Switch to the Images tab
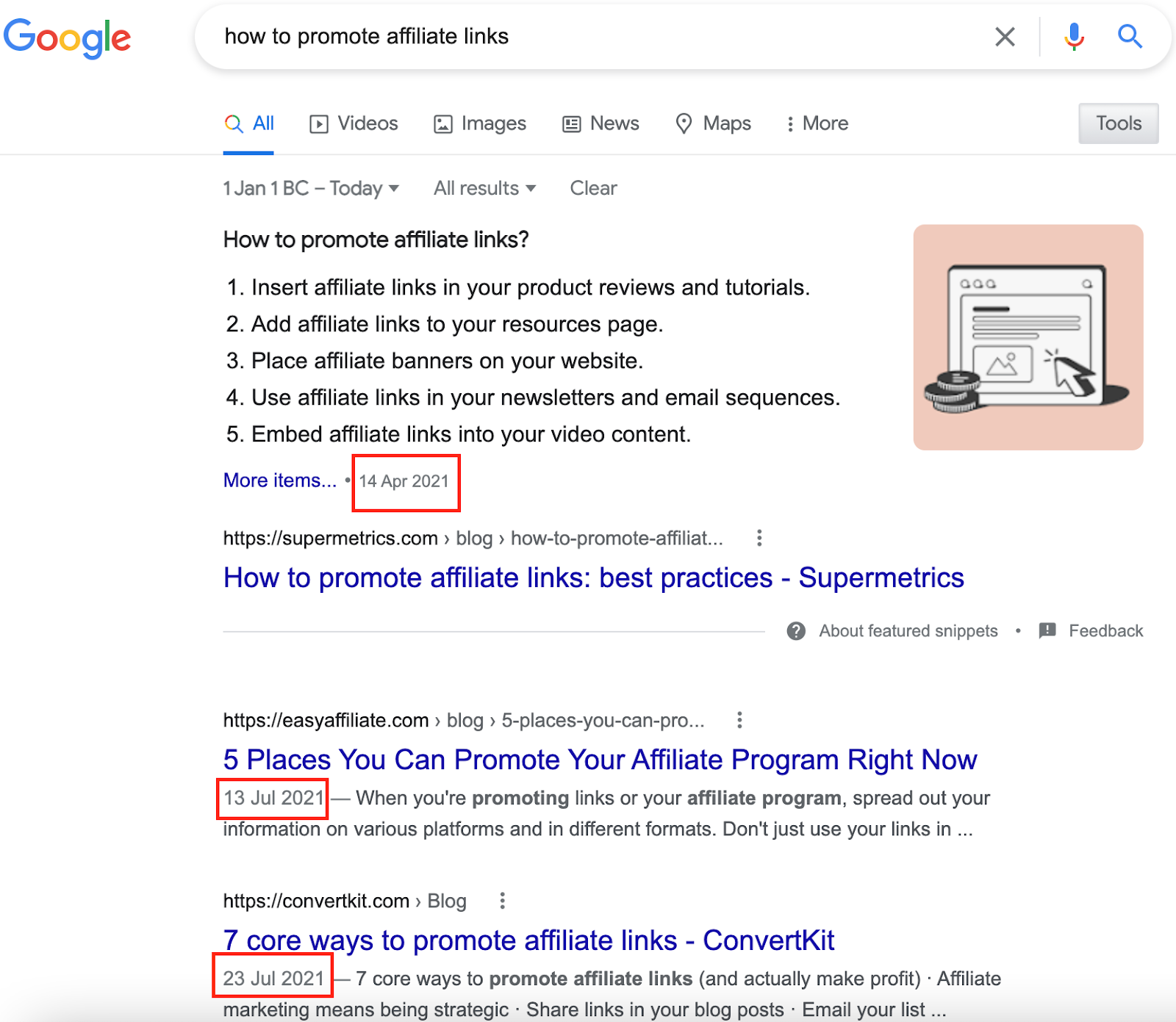Image resolution: width=1176 pixels, height=1022 pixels. click(x=480, y=123)
